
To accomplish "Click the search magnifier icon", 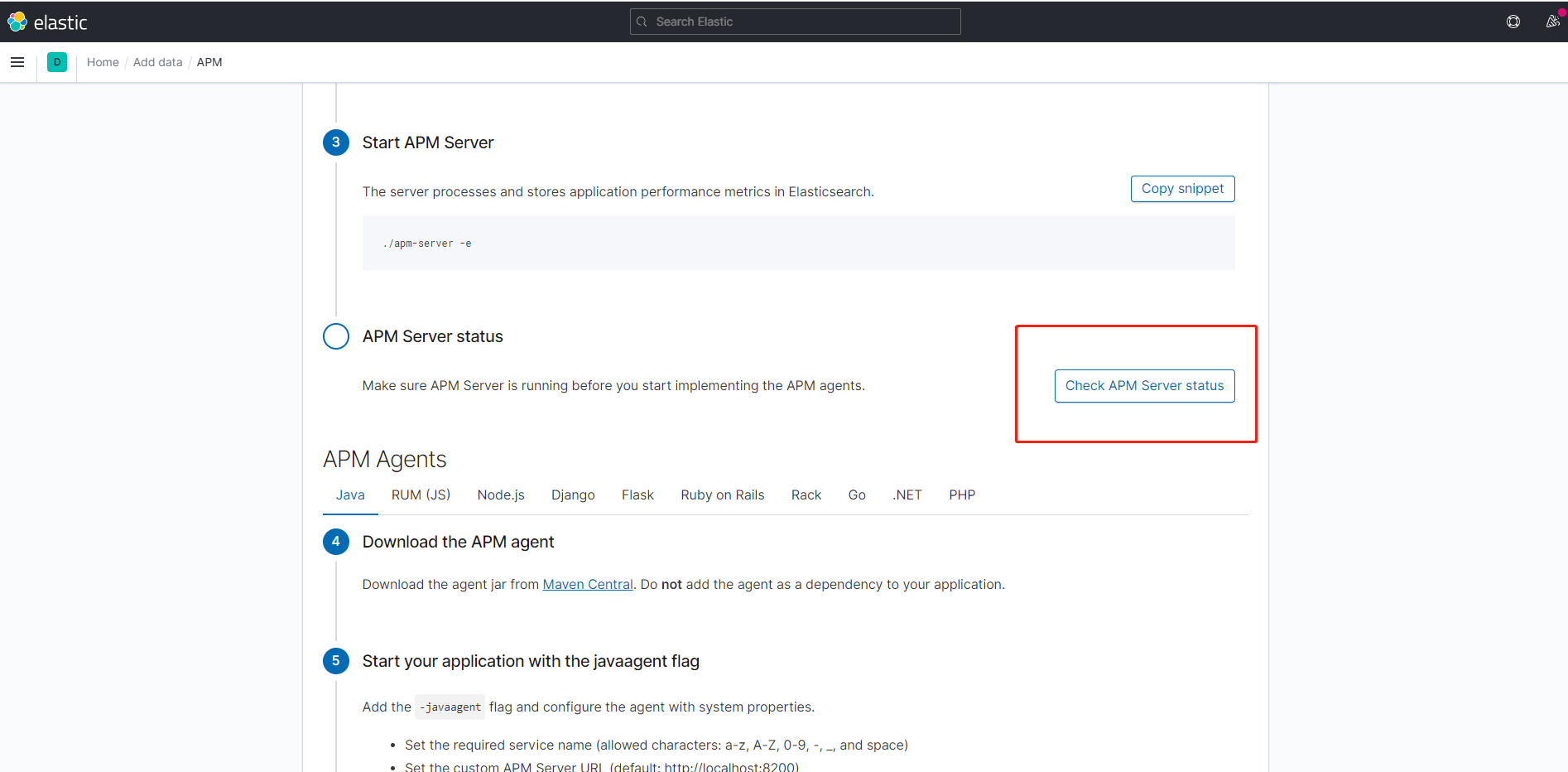I will point(642,22).
